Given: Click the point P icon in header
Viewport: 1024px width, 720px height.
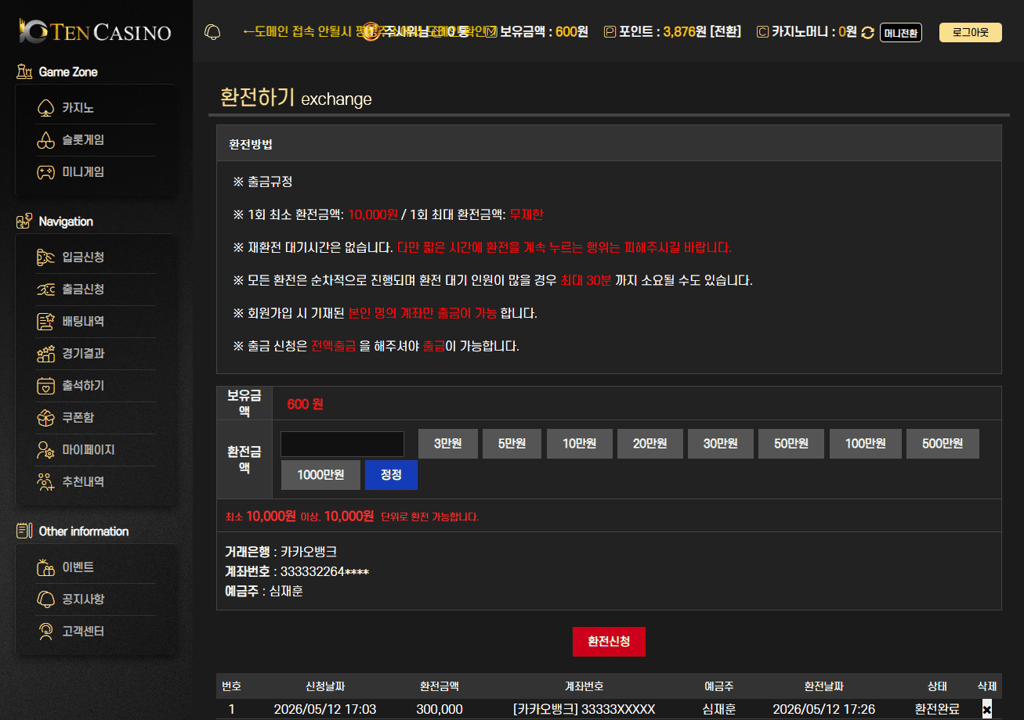Looking at the screenshot, I should click(x=609, y=31).
